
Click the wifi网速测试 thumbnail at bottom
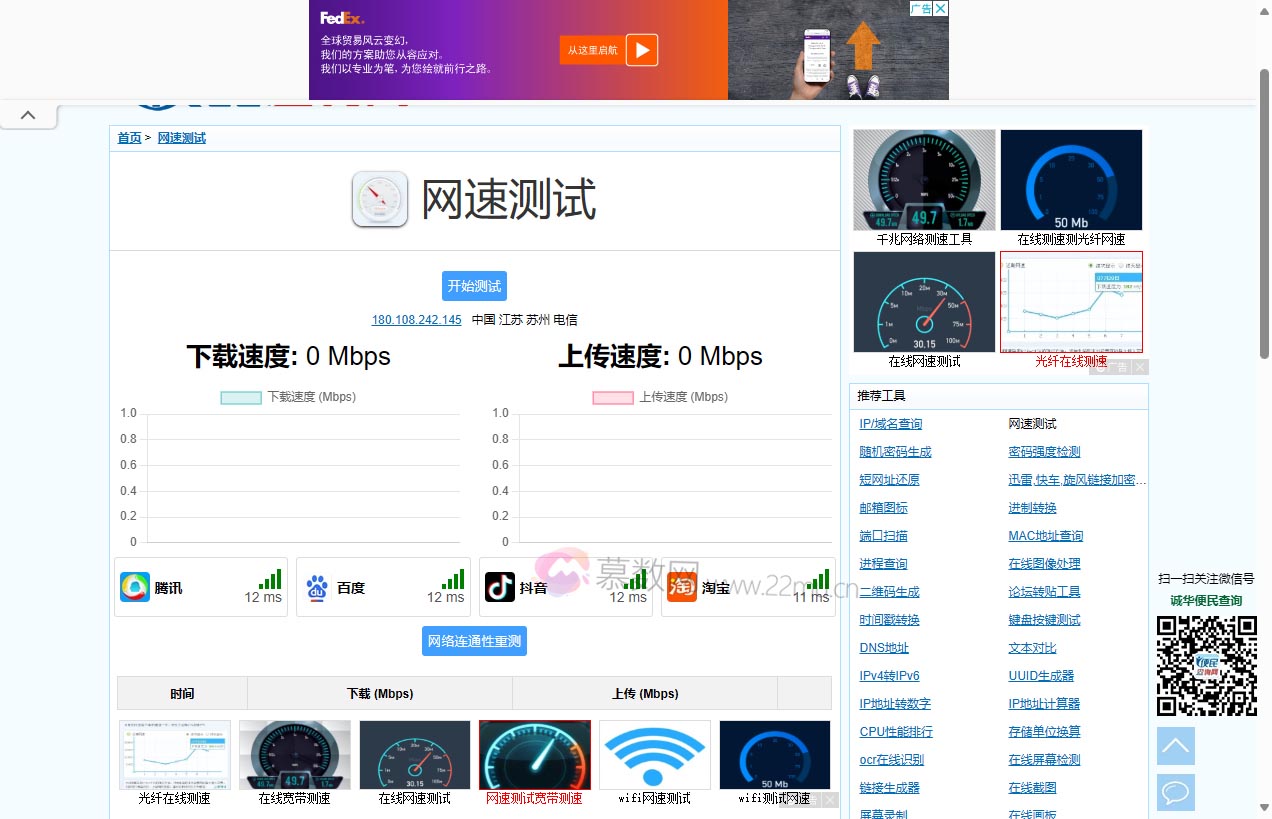click(x=654, y=755)
